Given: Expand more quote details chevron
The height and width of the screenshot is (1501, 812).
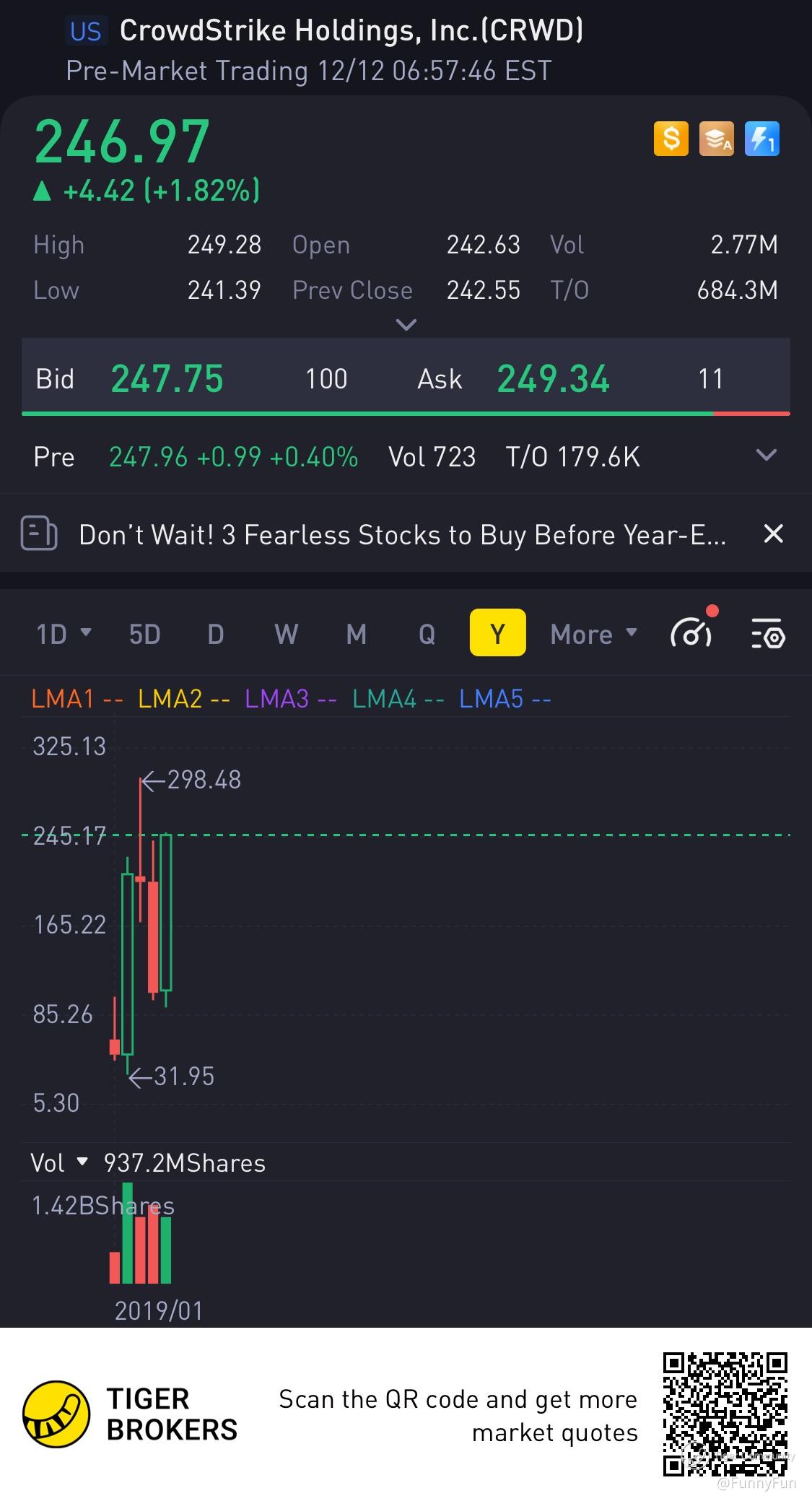Looking at the screenshot, I should pyautogui.click(x=406, y=325).
